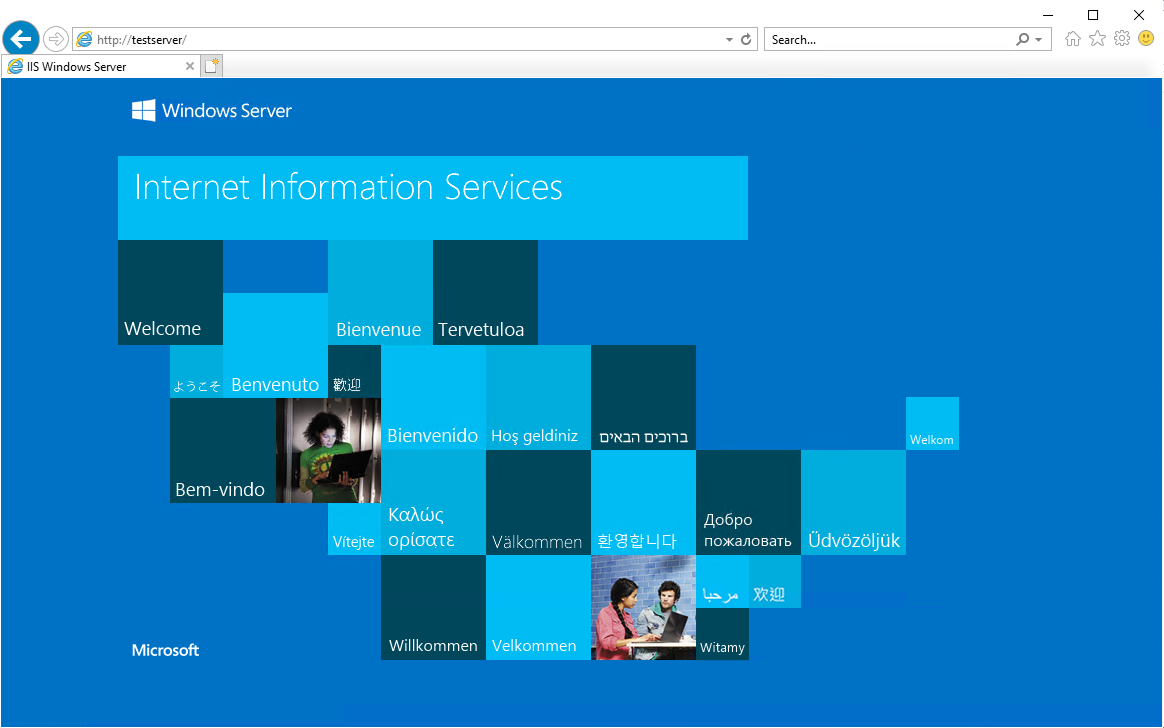This screenshot has width=1164, height=728.
Task: Open a new tab
Action: (x=212, y=66)
